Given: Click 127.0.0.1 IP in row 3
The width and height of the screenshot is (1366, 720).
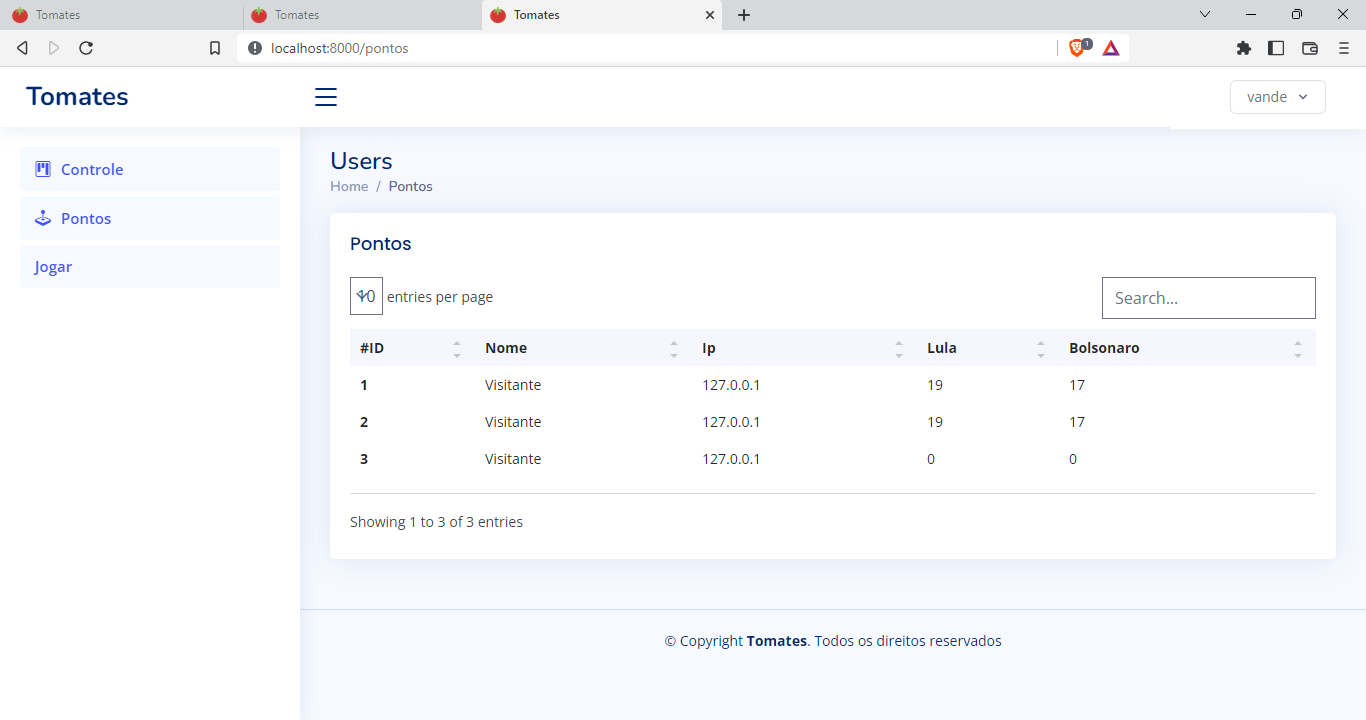Looking at the screenshot, I should coord(731,459).
